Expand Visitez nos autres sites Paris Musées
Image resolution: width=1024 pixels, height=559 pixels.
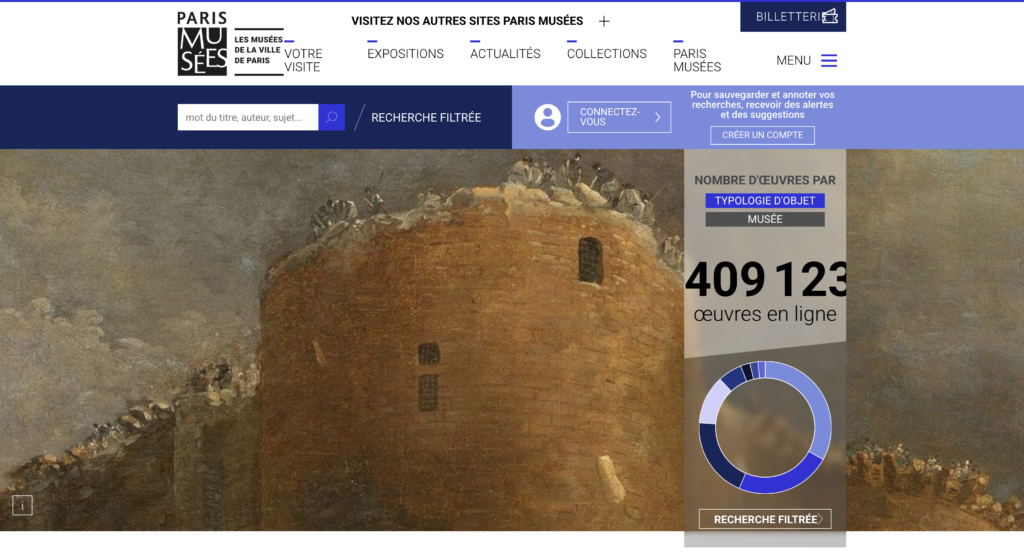pos(467,21)
